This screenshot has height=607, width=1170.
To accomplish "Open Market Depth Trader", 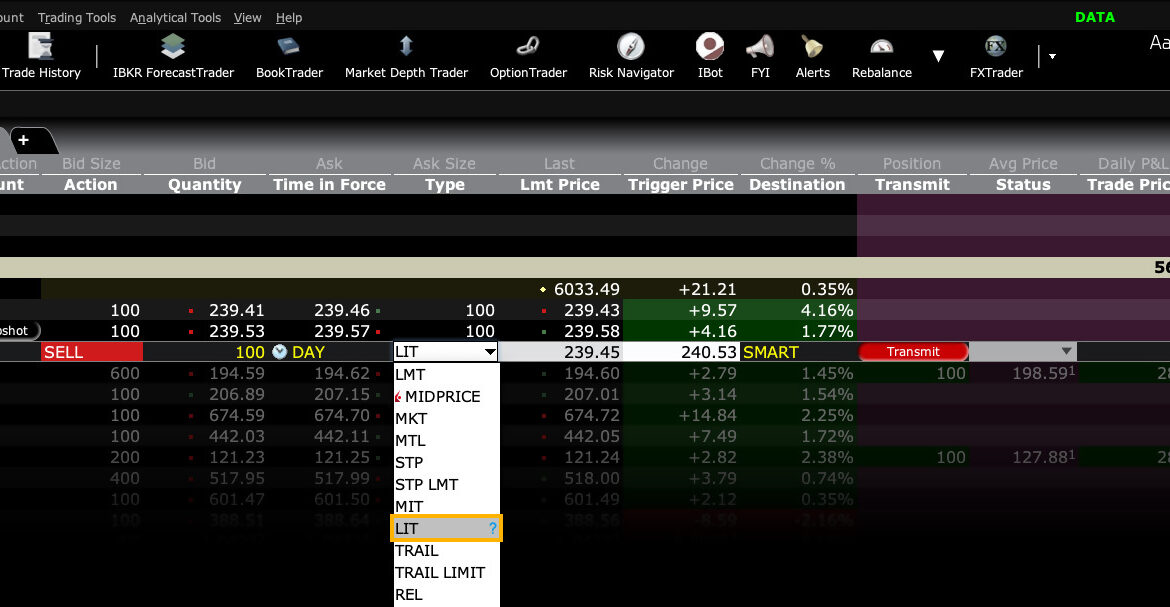I will (x=406, y=56).
